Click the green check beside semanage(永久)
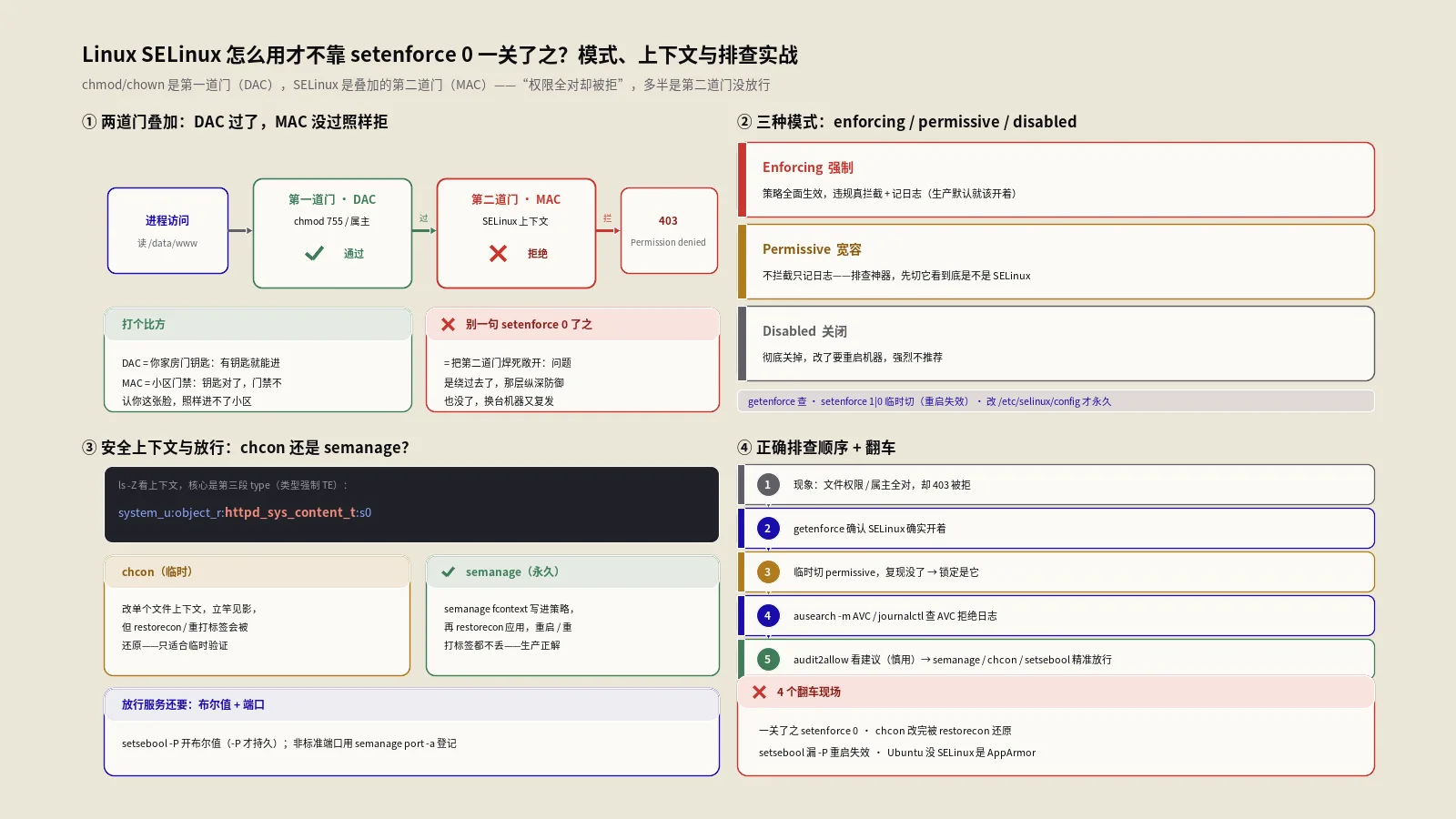1456x819 pixels. click(x=448, y=571)
